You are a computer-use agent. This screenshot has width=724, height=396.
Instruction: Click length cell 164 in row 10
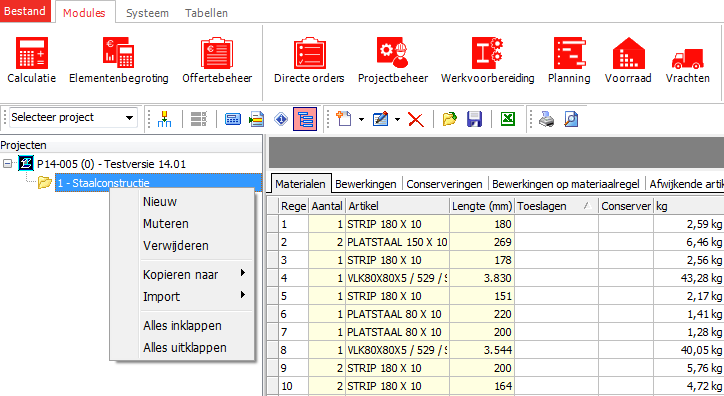click(482, 386)
